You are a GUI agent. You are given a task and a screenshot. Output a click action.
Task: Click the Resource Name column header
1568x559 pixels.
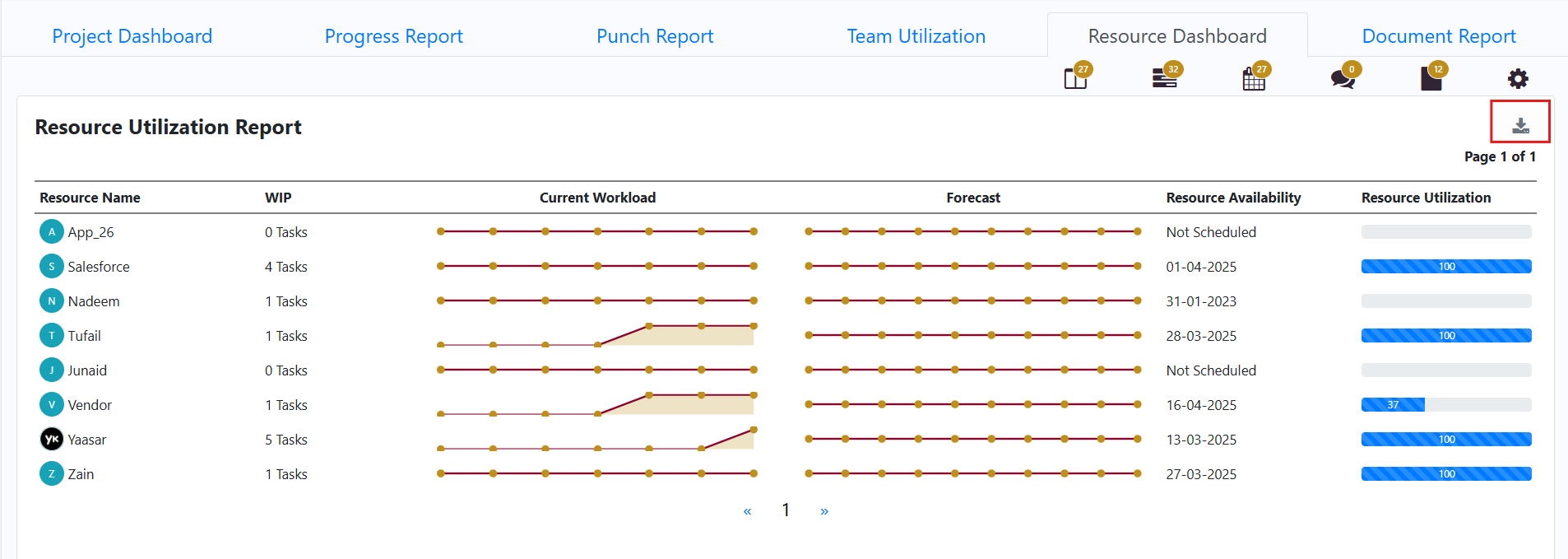pos(90,198)
